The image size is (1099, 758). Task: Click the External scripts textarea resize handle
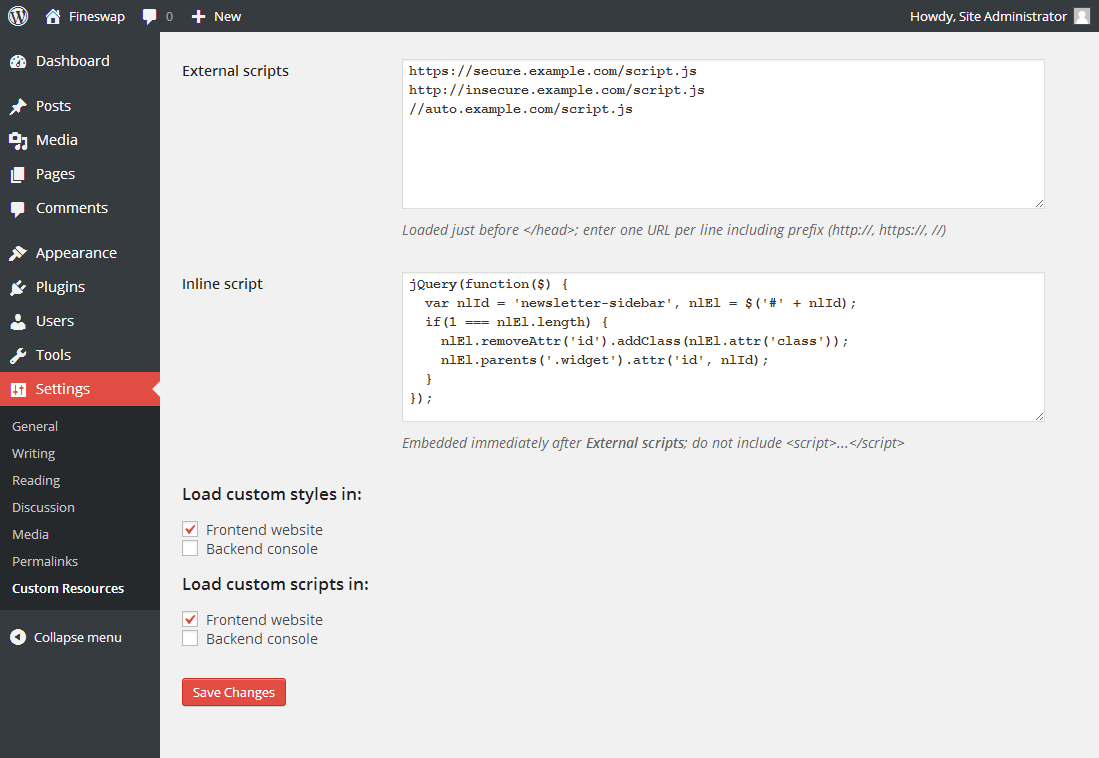[x=1039, y=203]
